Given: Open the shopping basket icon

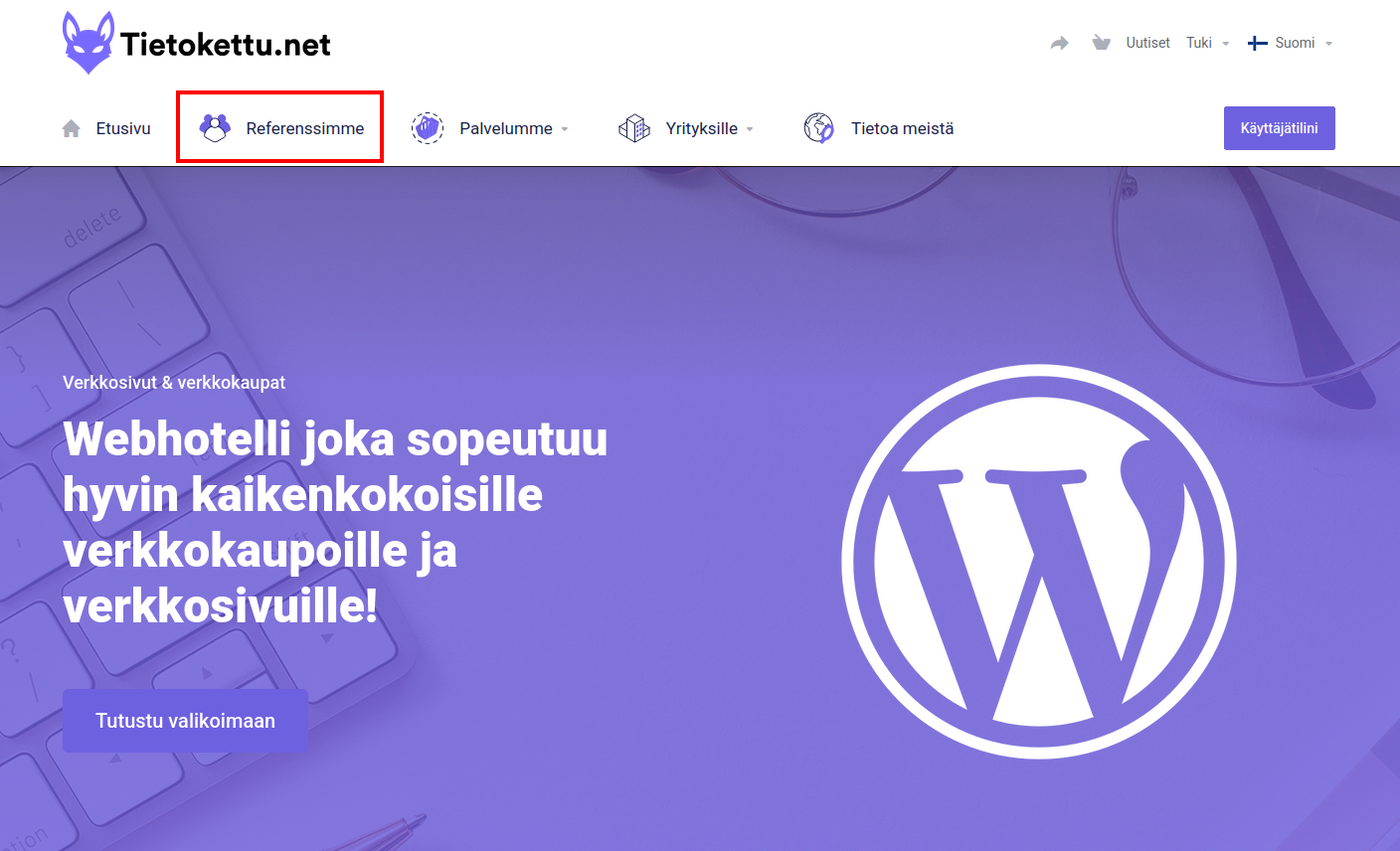Looking at the screenshot, I should tap(1101, 43).
